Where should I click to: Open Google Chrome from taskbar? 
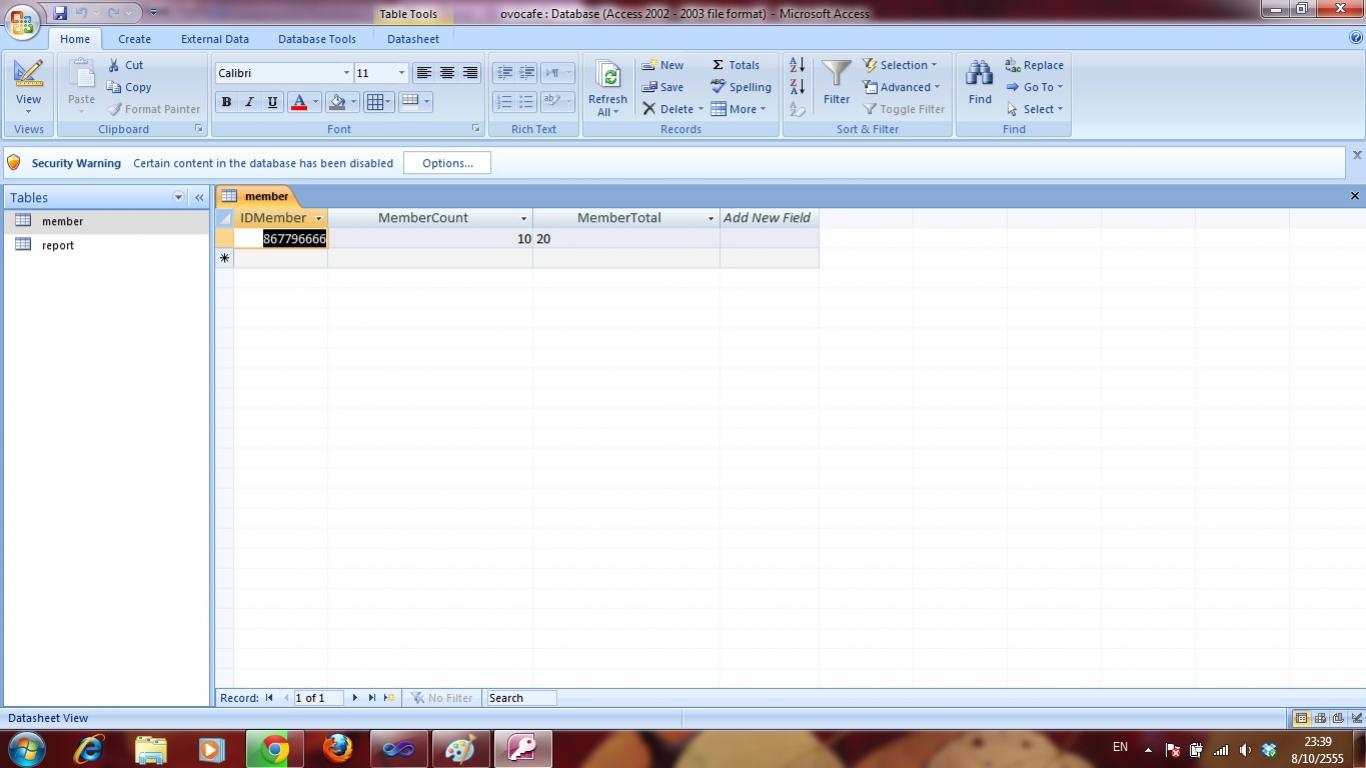click(x=274, y=748)
